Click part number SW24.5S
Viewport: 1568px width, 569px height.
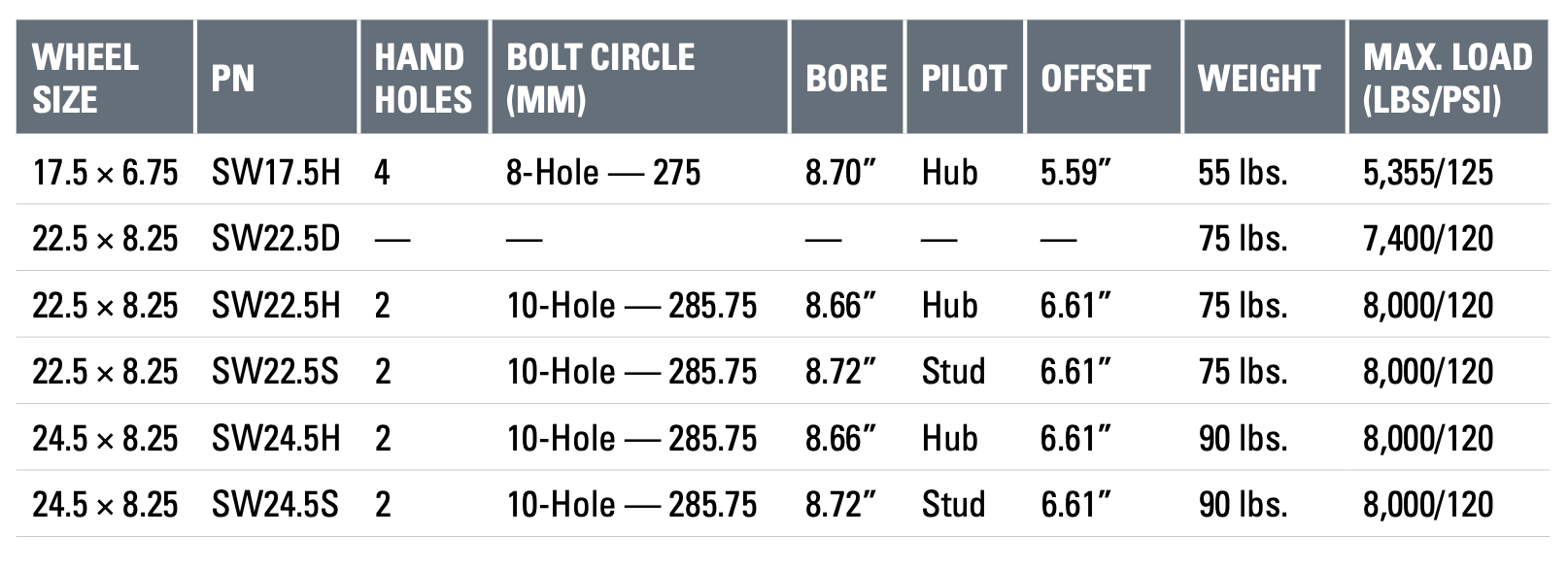coord(275,505)
